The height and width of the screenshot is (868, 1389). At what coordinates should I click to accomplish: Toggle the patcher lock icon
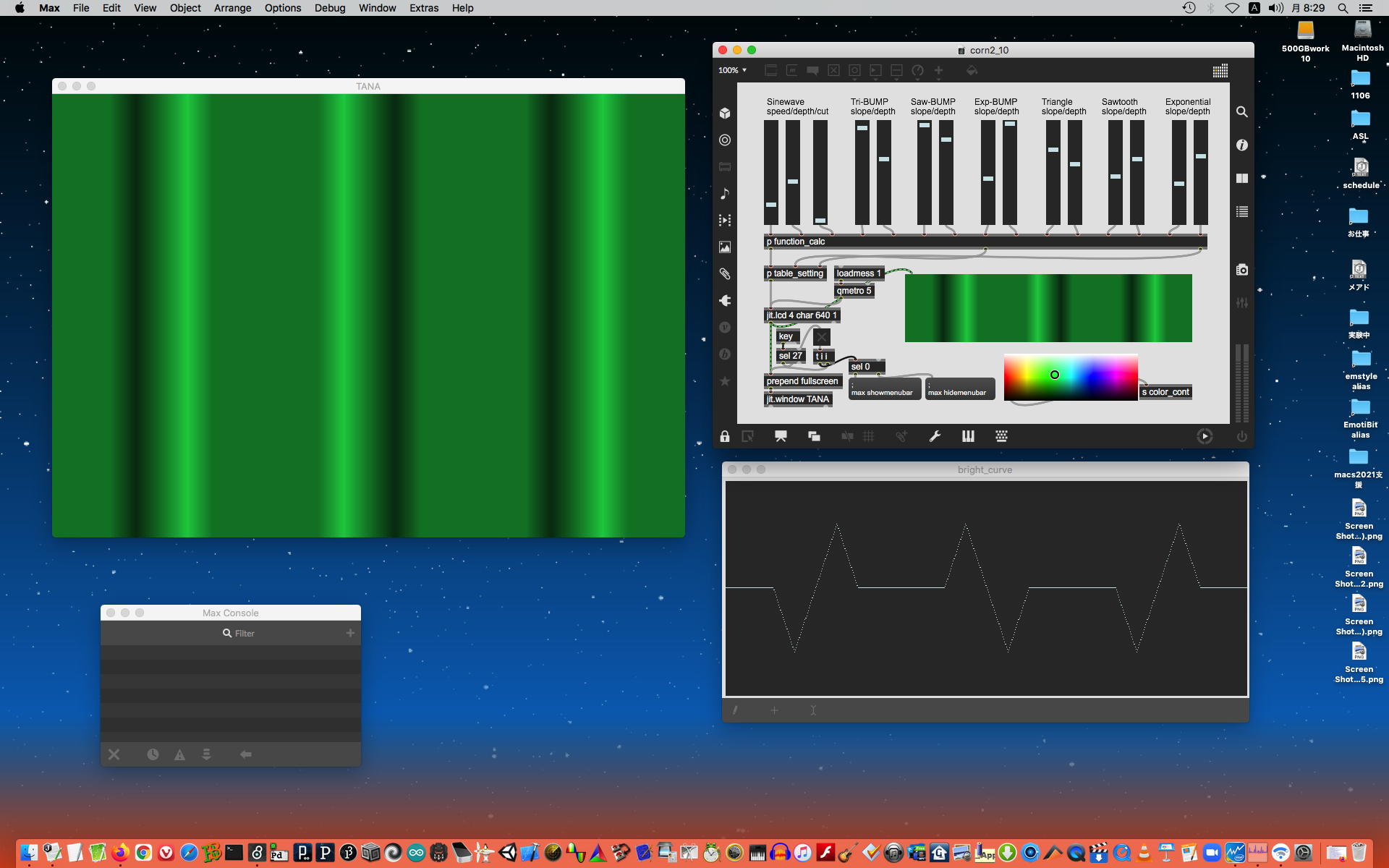point(725,436)
